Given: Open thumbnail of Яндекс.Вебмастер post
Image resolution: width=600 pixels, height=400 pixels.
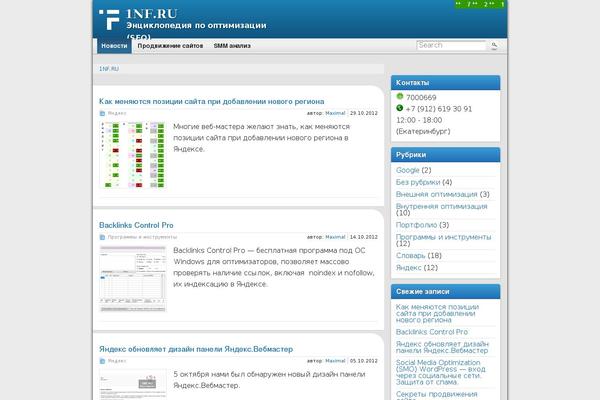Looking at the screenshot, I should pos(133,385).
